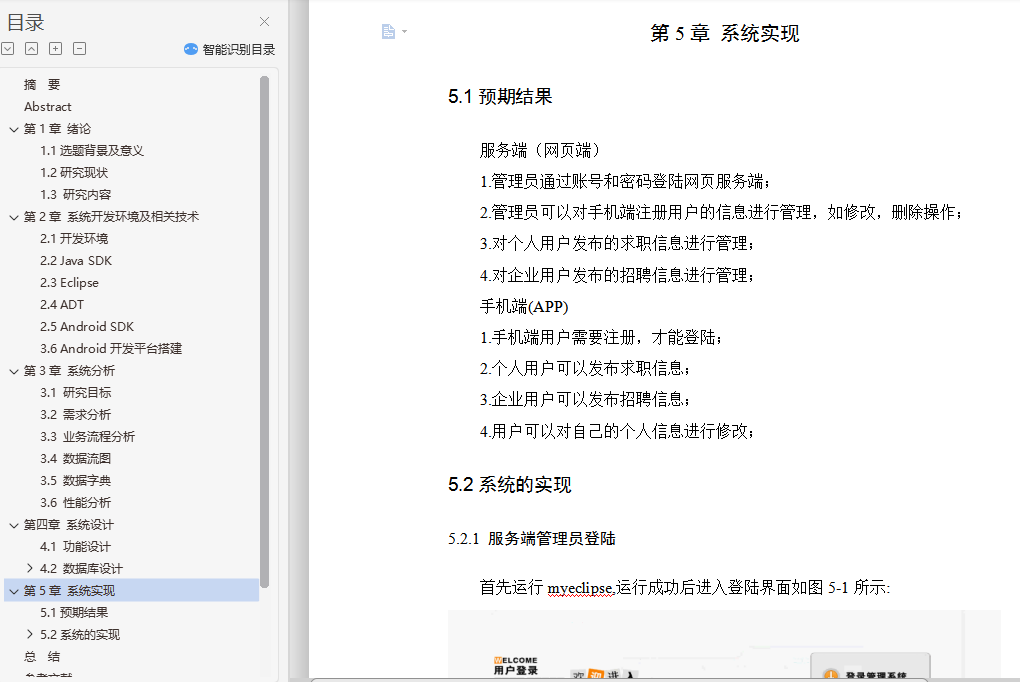Screen dimensions: 1020x682
Task: Select 3.3 业务流程分析 in outline
Action: click(87, 437)
